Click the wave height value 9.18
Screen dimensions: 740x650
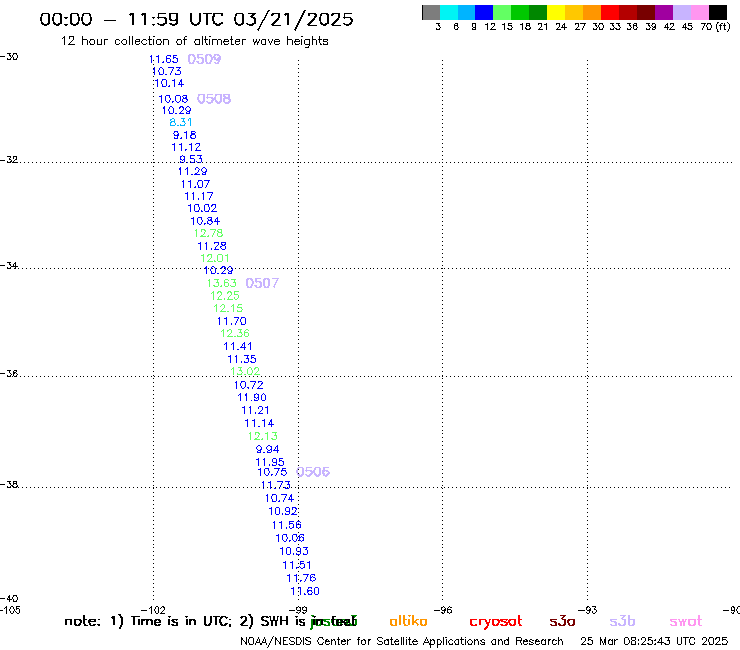pos(185,135)
